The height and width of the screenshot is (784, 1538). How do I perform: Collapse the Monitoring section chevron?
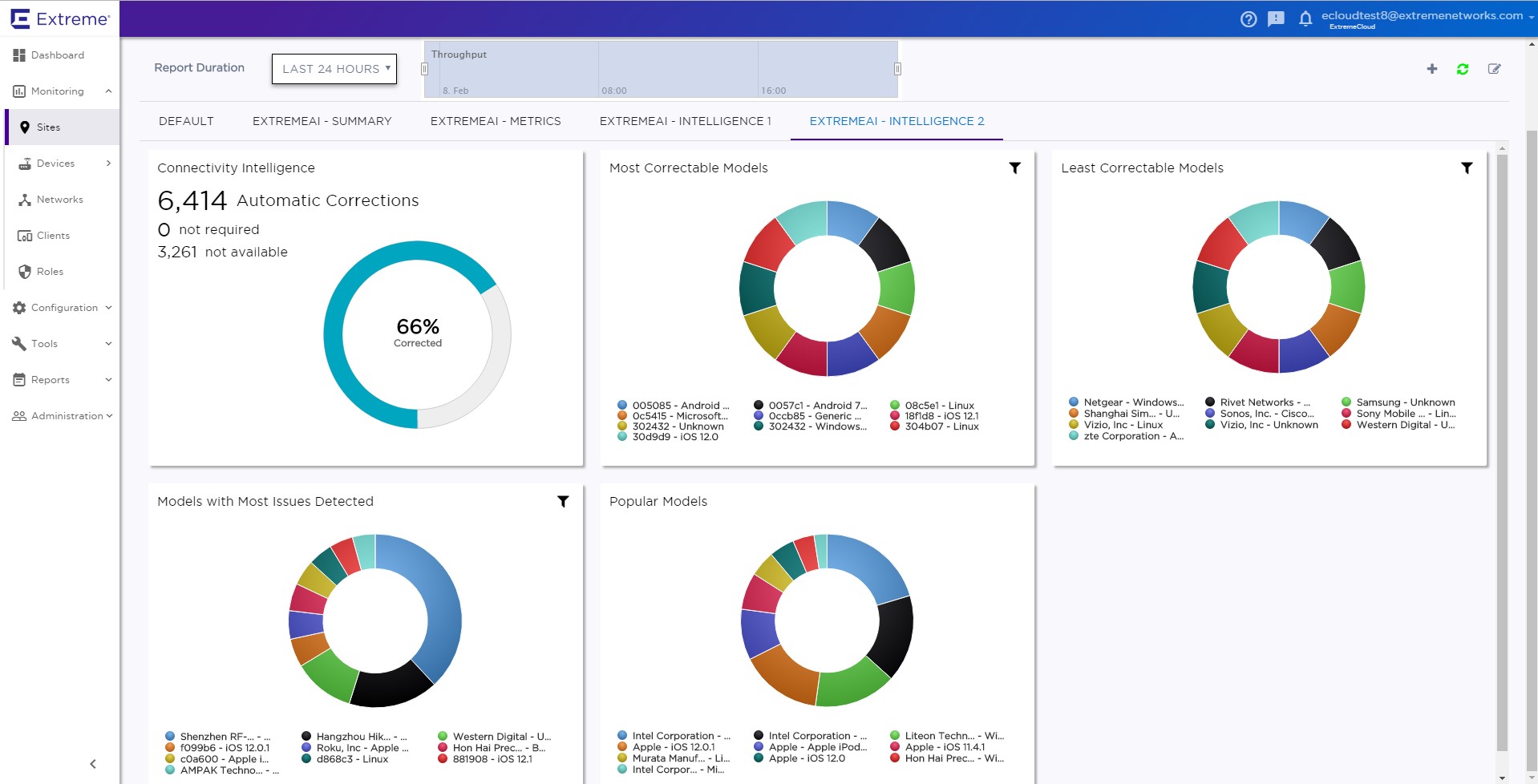click(x=108, y=91)
